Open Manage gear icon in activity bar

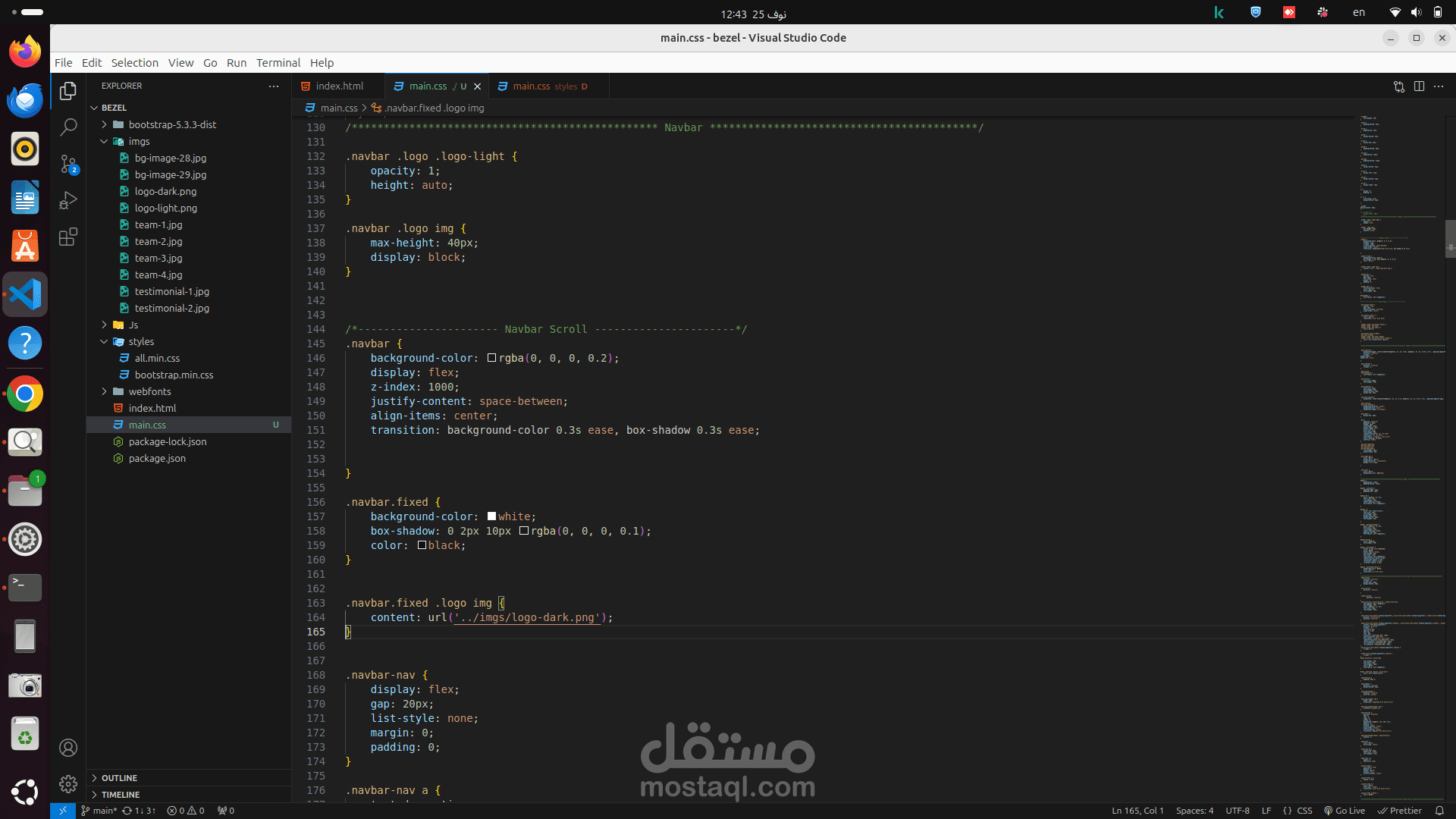(x=68, y=784)
